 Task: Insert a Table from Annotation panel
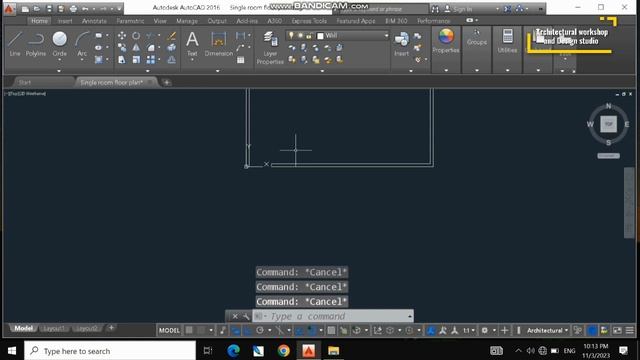click(x=241, y=60)
